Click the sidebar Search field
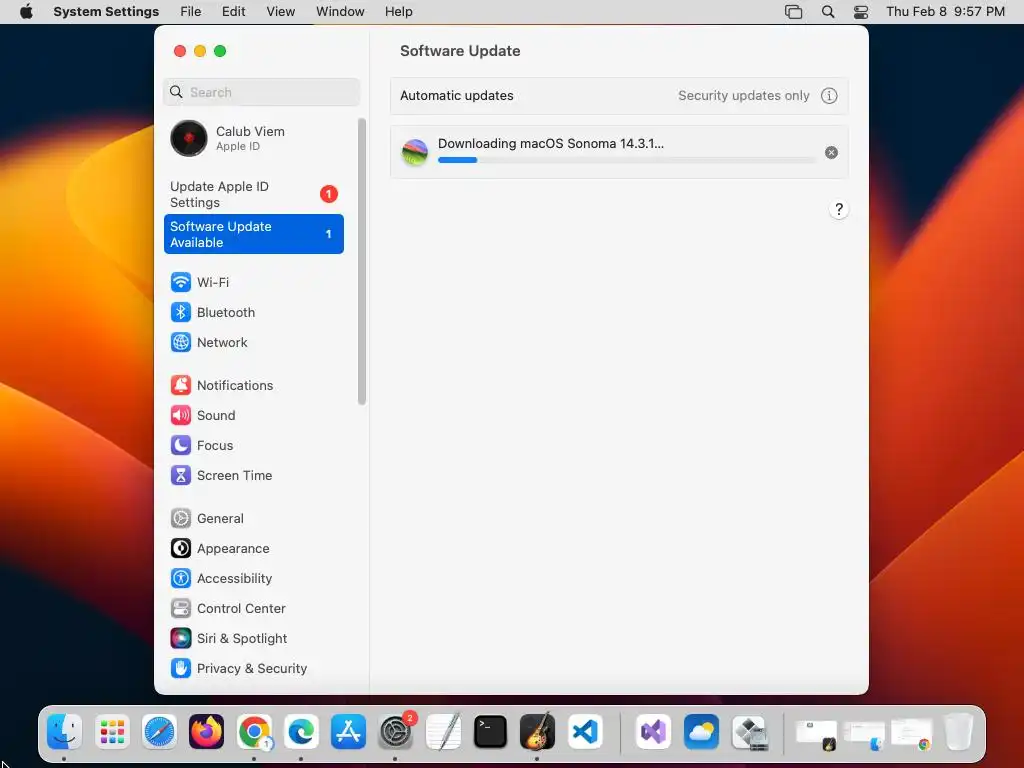This screenshot has width=1024, height=768. [261, 92]
